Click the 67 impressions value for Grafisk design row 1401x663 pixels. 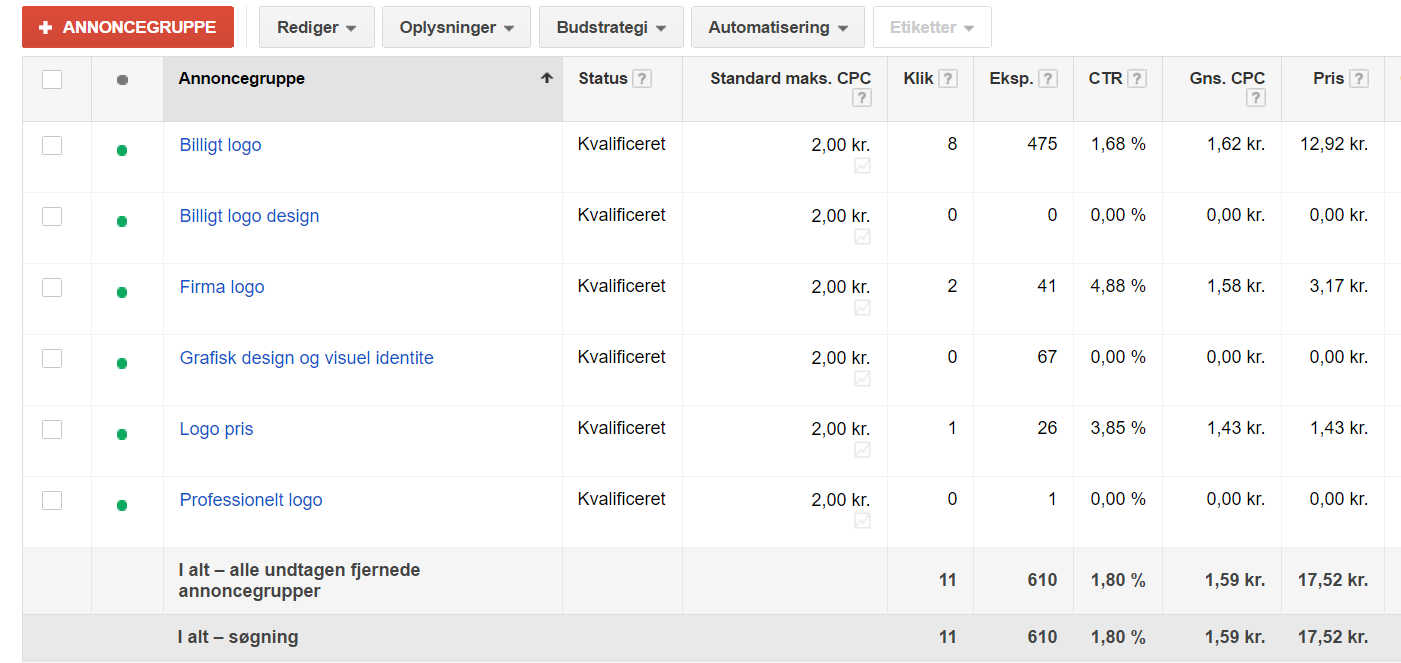(1047, 357)
